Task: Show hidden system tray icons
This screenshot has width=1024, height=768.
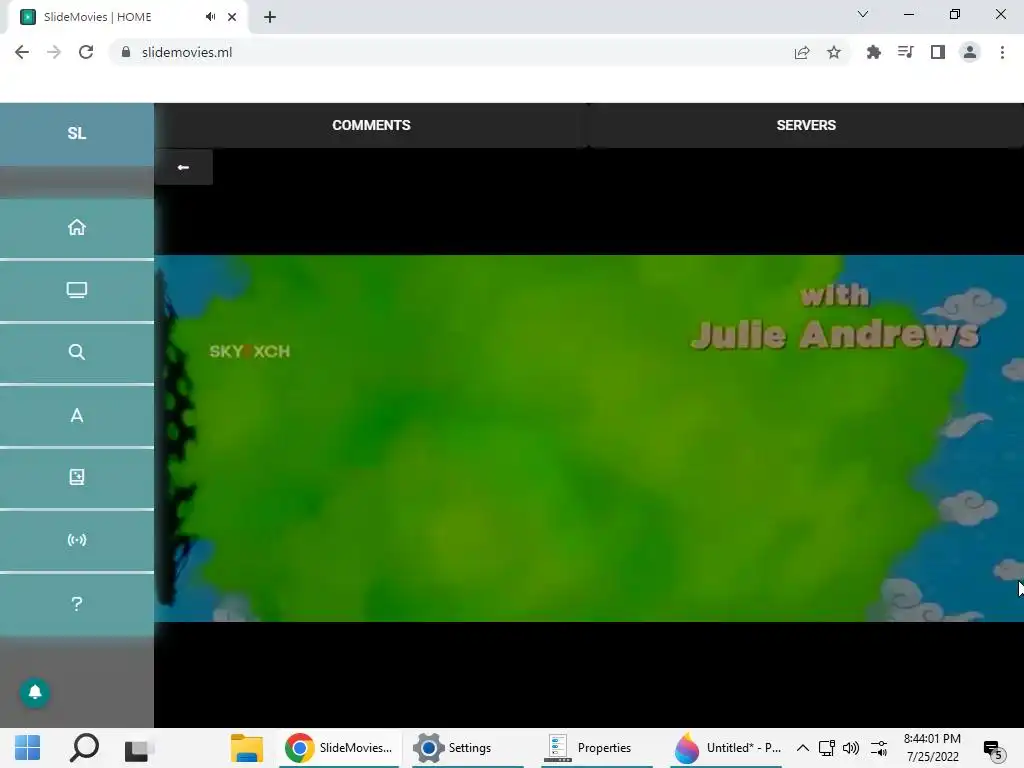Action: 803,748
